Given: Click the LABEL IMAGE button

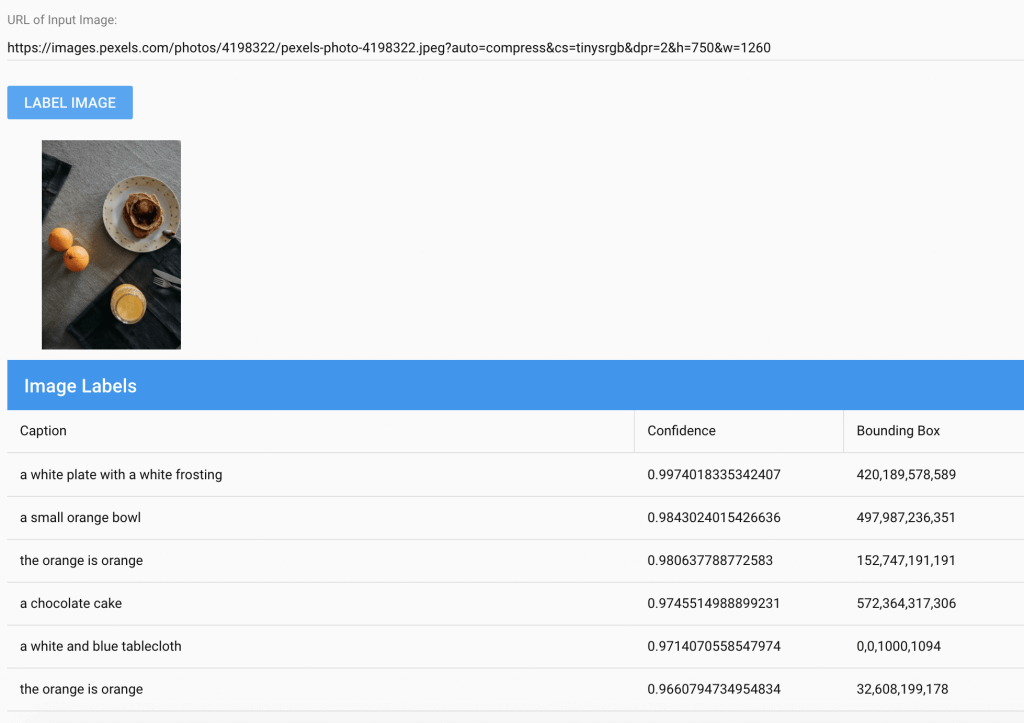Looking at the screenshot, I should (70, 103).
